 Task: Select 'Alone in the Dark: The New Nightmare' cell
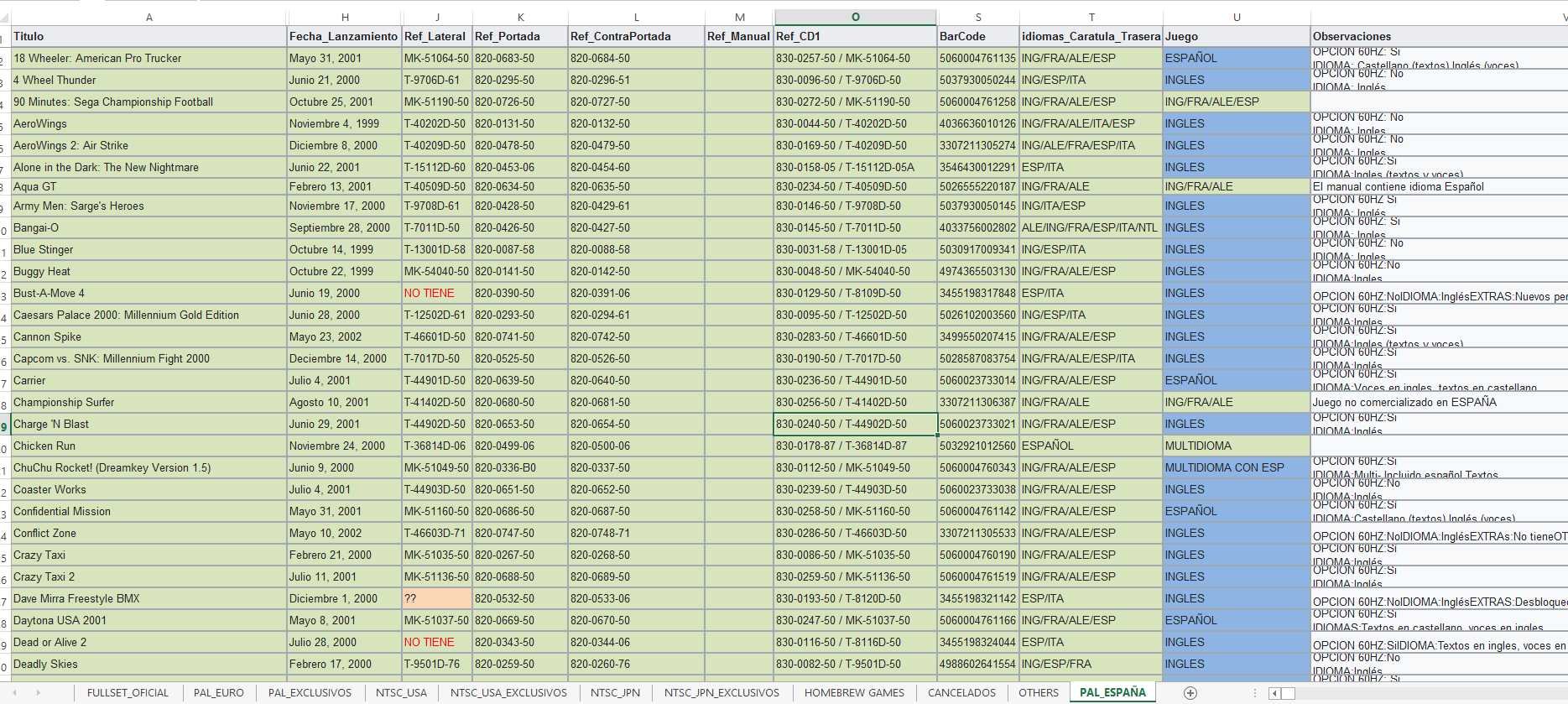(149, 167)
